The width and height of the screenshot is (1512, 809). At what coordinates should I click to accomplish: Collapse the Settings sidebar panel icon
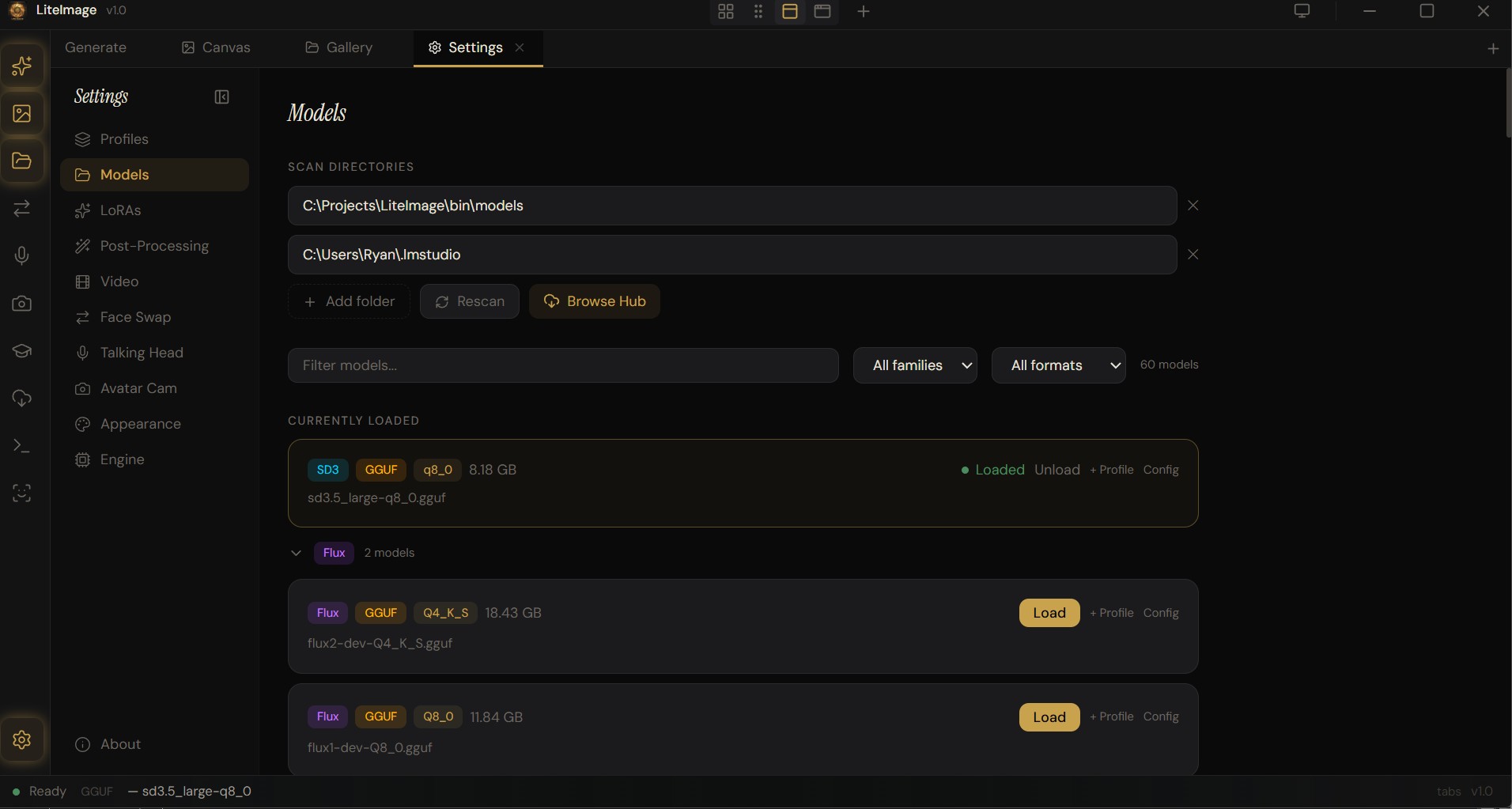click(x=221, y=97)
